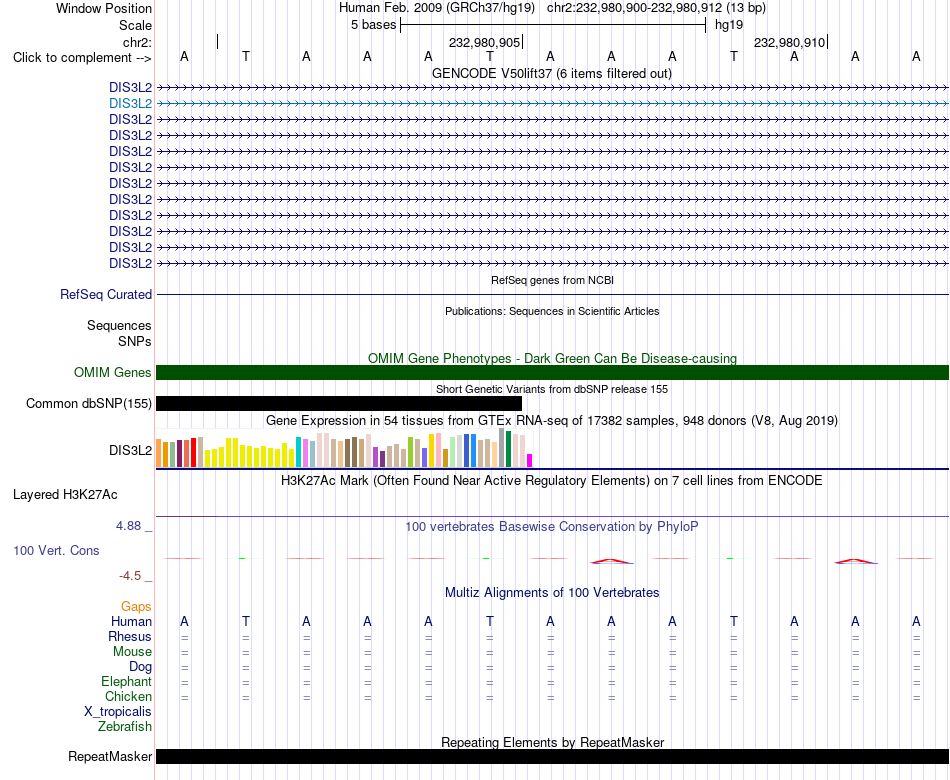Click the Sequences track label
The width and height of the screenshot is (950, 780).
tap(119, 325)
